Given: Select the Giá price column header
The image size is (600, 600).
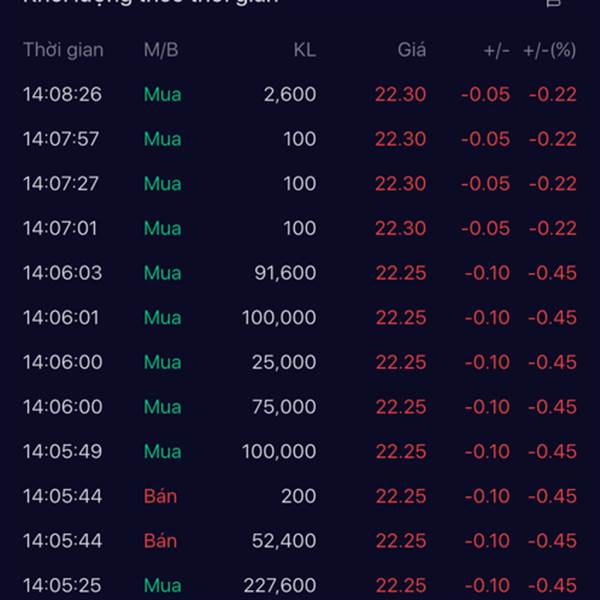Looking at the screenshot, I should (x=411, y=50).
